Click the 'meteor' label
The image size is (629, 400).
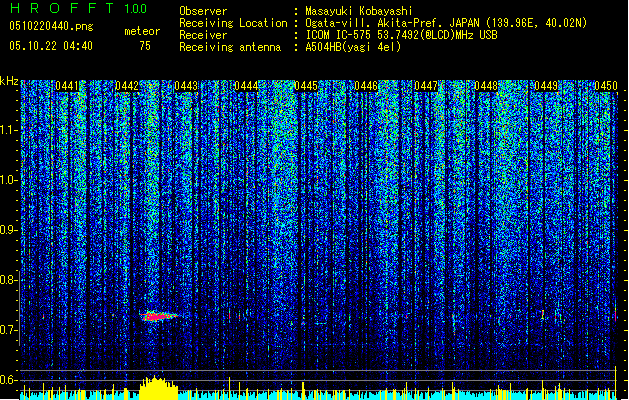pyautogui.click(x=142, y=31)
